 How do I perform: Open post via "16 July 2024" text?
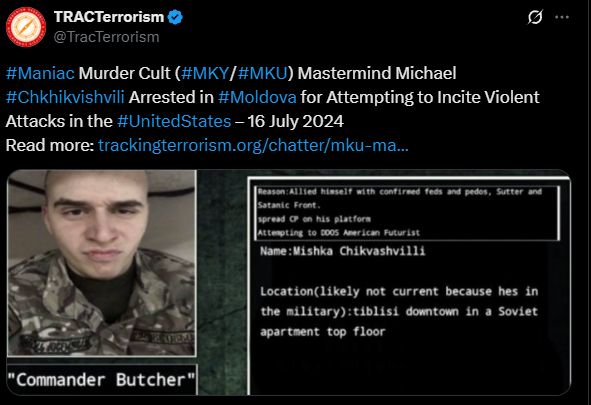tap(295, 121)
